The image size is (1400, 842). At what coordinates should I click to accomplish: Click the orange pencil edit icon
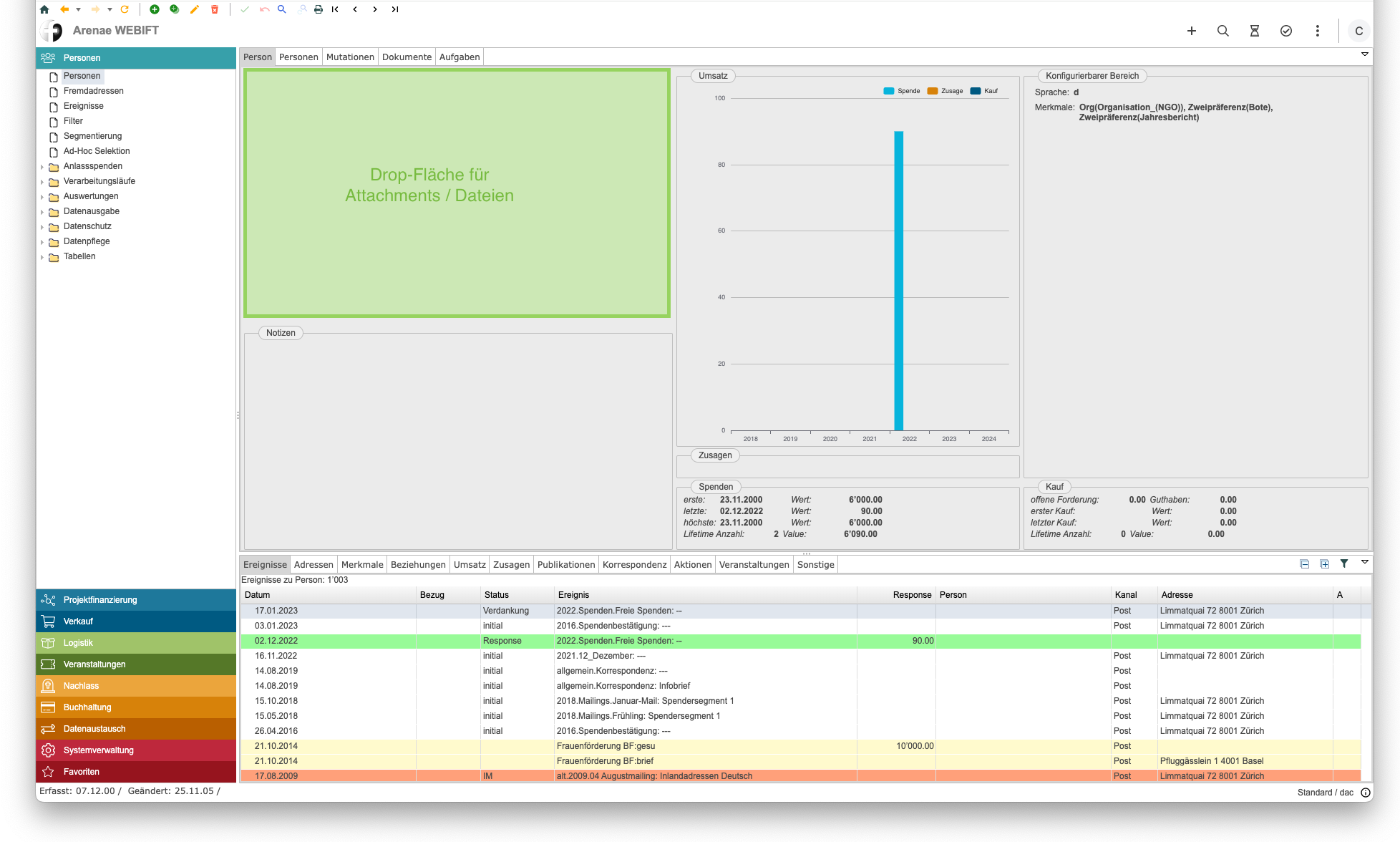[194, 9]
